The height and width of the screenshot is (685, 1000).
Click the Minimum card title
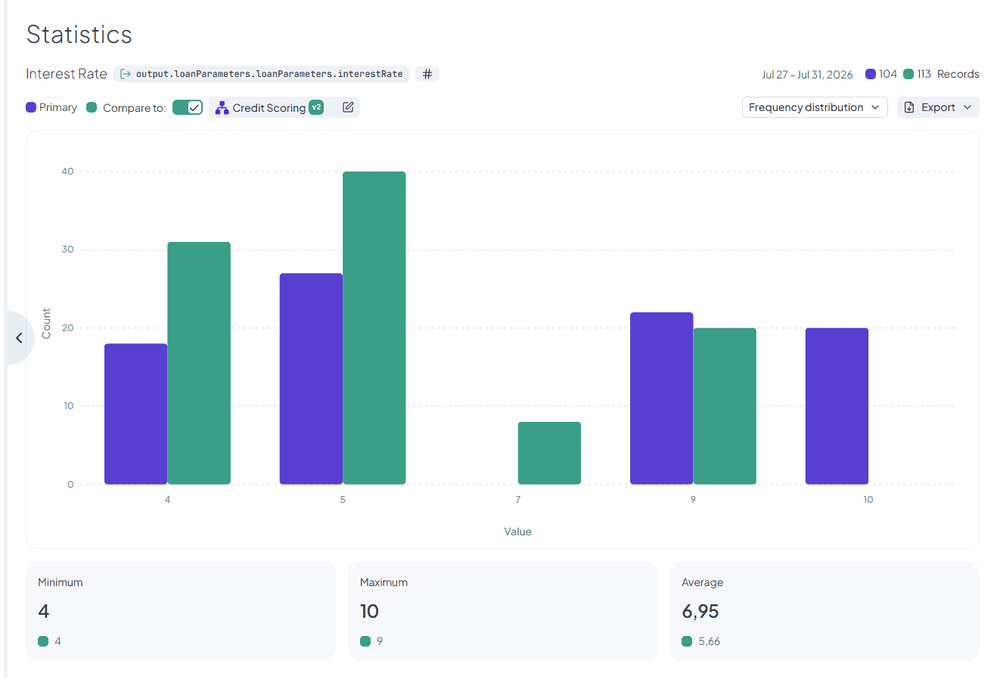coord(60,582)
